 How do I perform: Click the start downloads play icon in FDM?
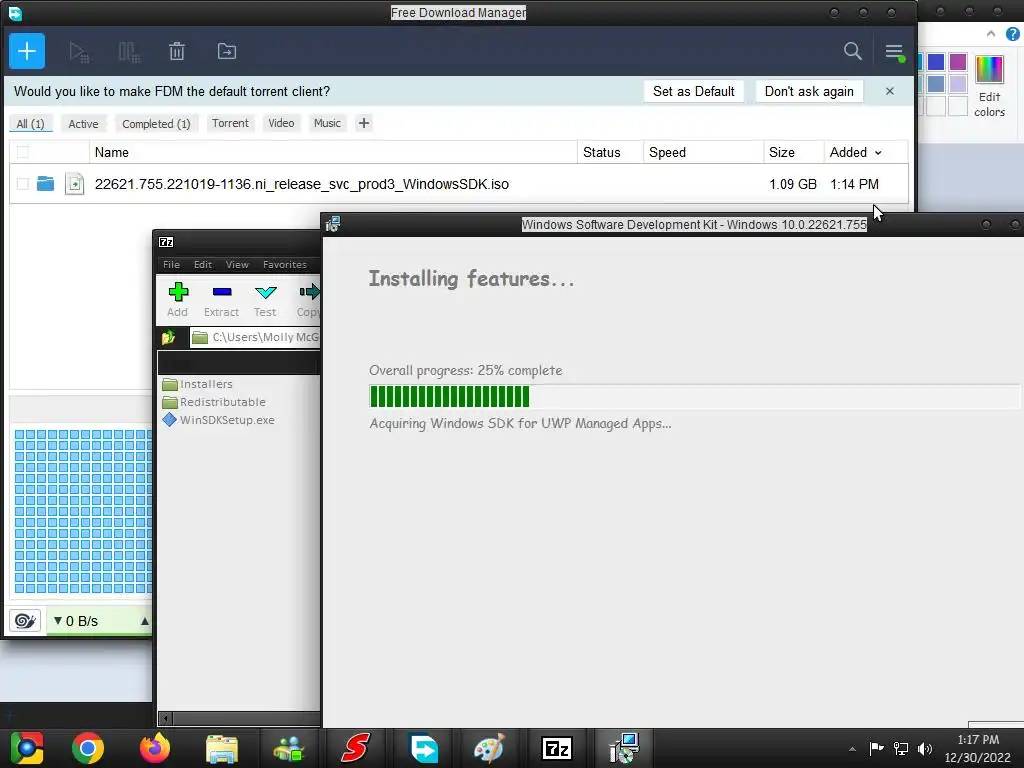point(79,52)
